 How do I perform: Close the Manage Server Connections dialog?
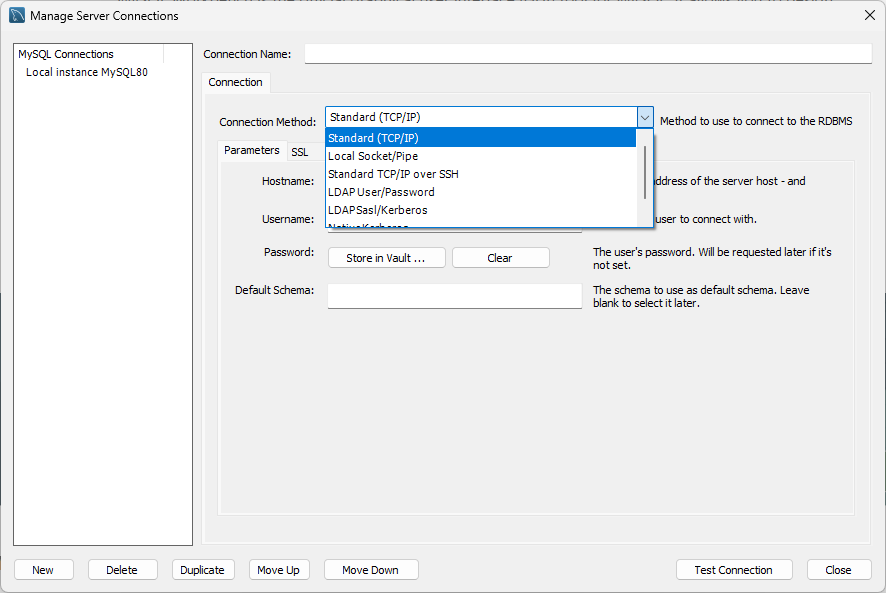[870, 15]
